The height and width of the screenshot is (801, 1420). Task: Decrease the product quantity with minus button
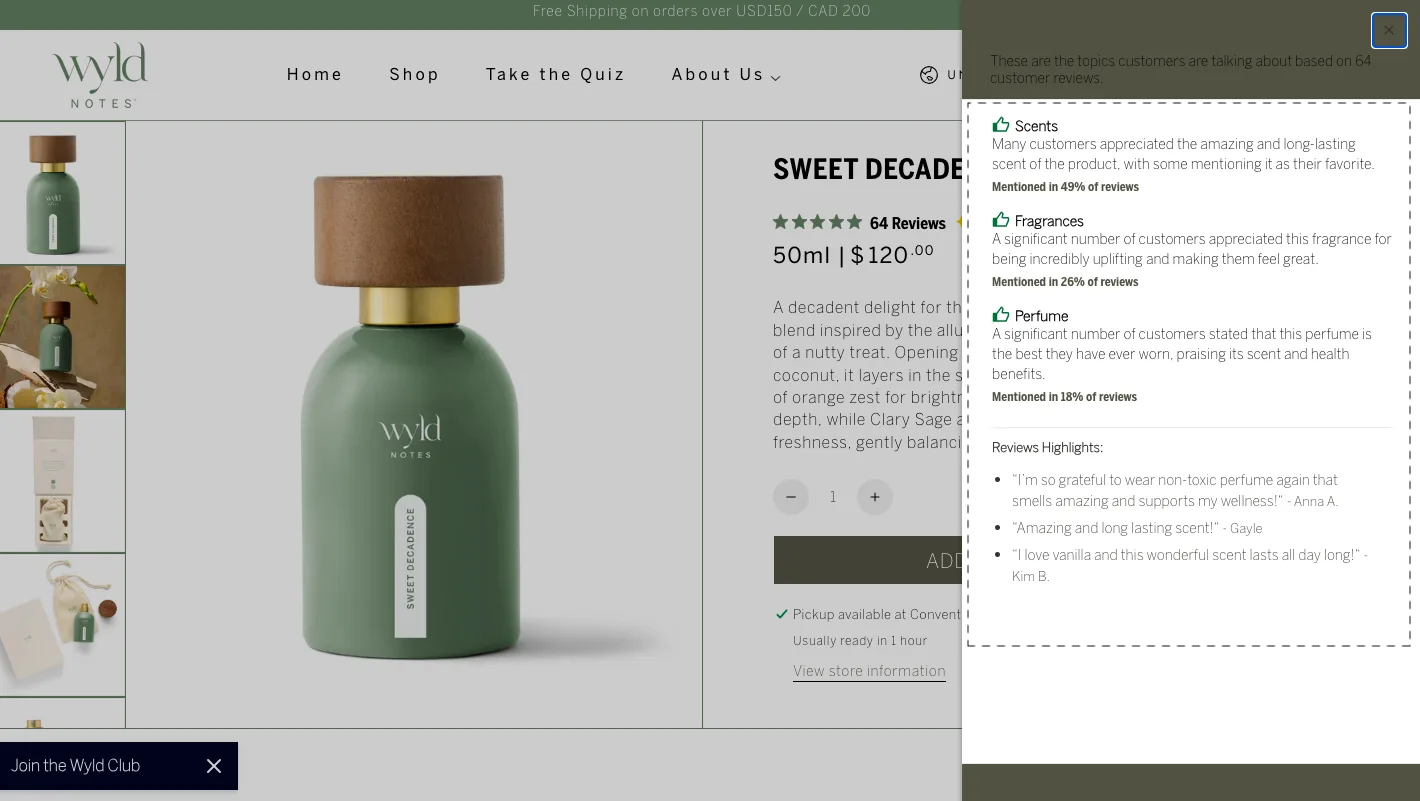791,497
